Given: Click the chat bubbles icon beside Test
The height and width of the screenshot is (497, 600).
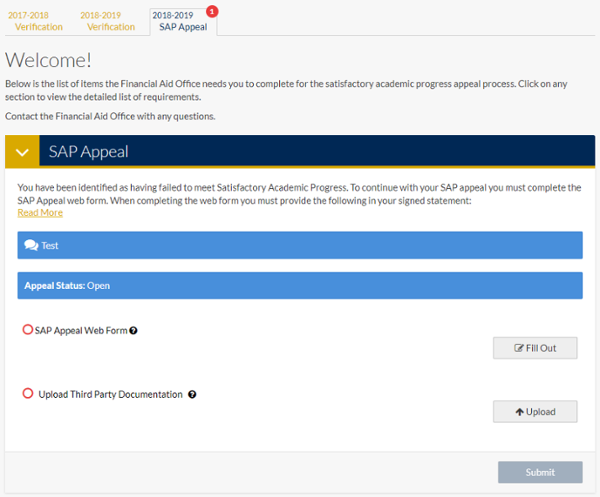Looking at the screenshot, I should pyautogui.click(x=31, y=245).
